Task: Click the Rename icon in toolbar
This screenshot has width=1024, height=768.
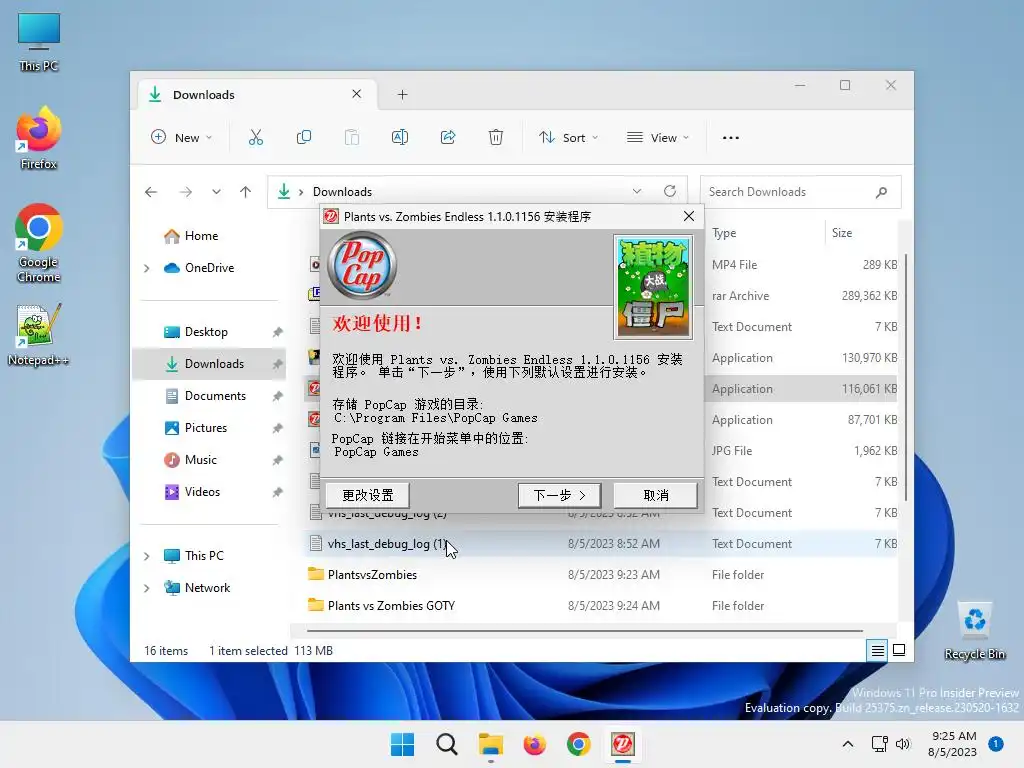Action: [400, 137]
